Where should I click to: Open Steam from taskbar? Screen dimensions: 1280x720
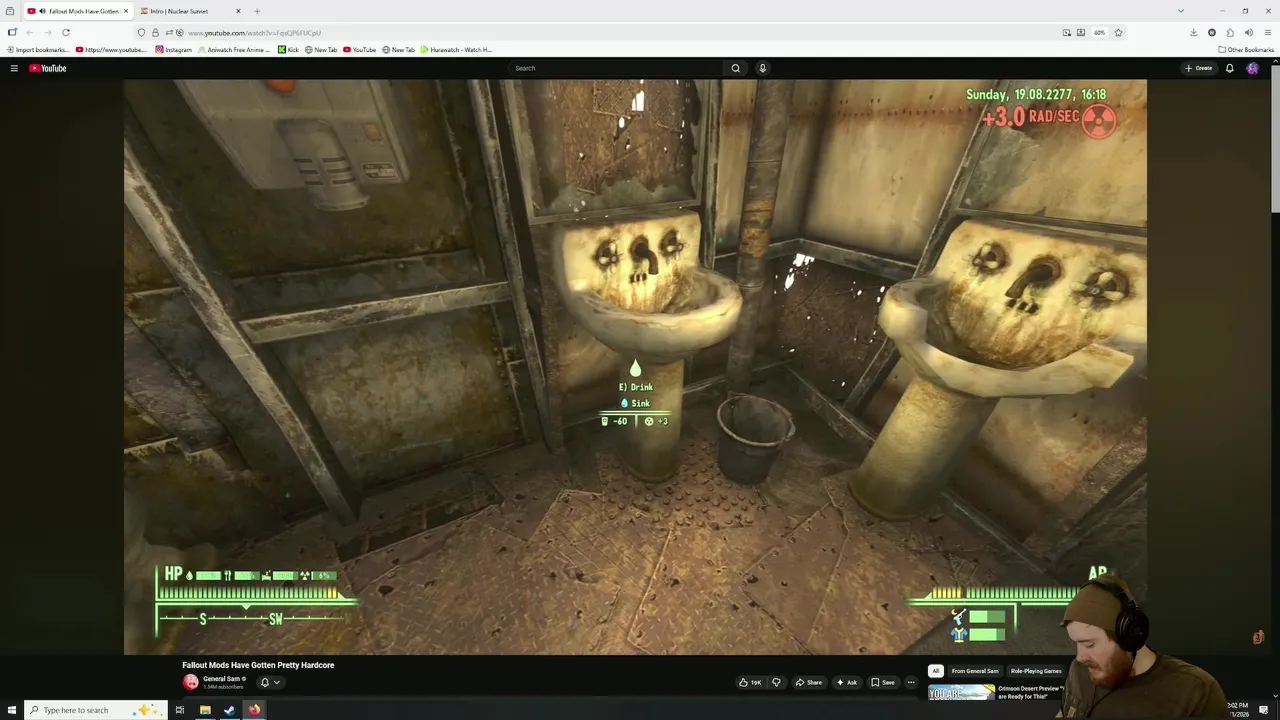[x=229, y=710]
